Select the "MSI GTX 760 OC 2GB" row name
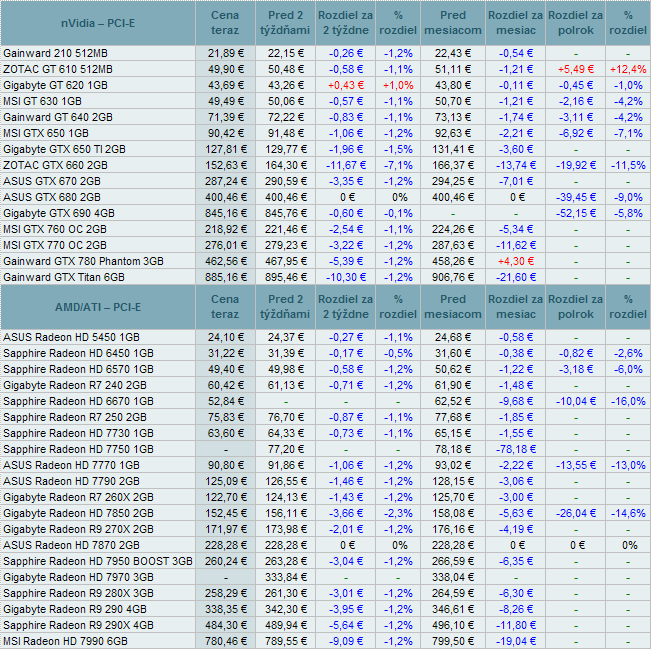651x649 pixels. point(55,229)
